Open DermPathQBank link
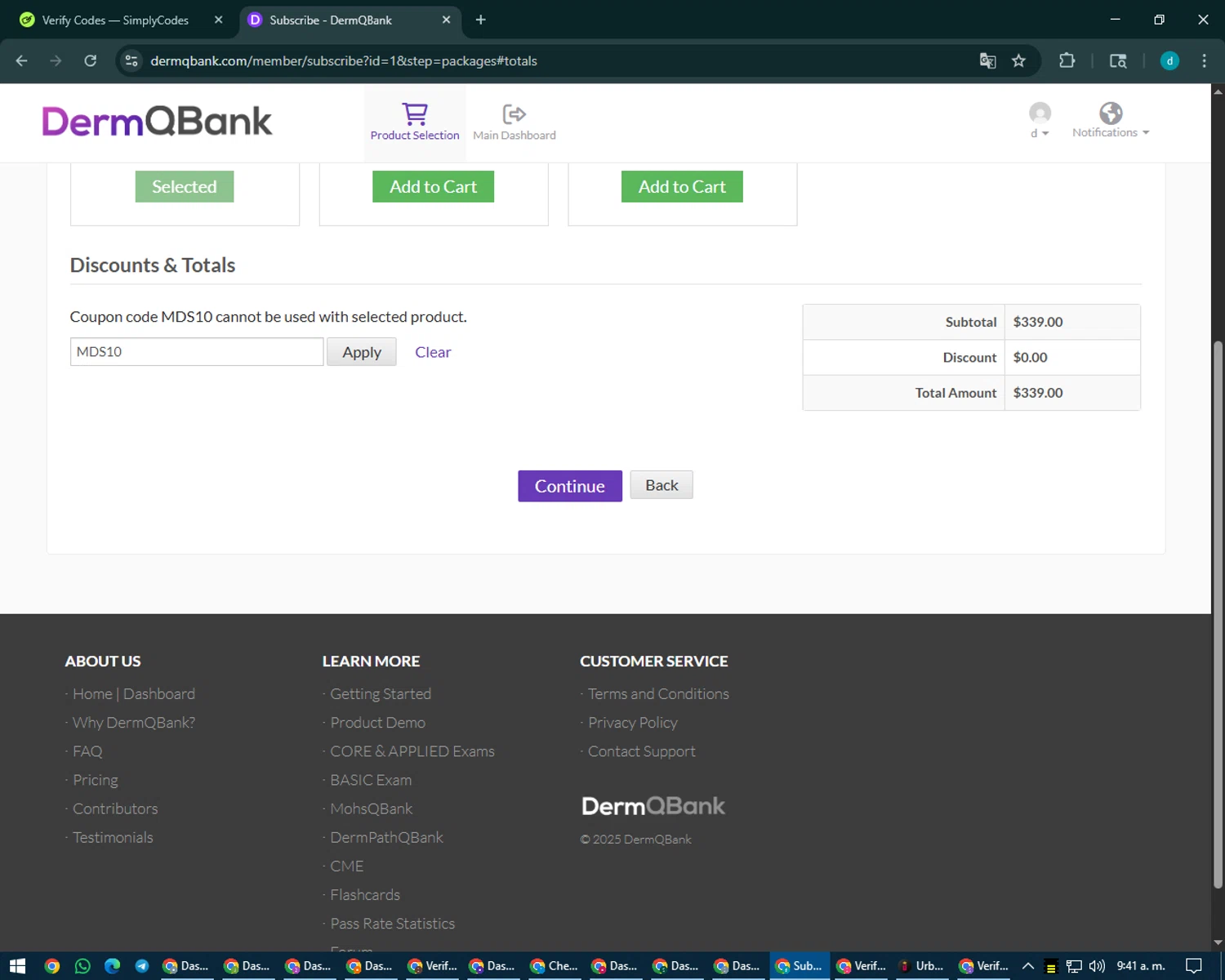Viewport: 1225px width, 980px height. [386, 837]
